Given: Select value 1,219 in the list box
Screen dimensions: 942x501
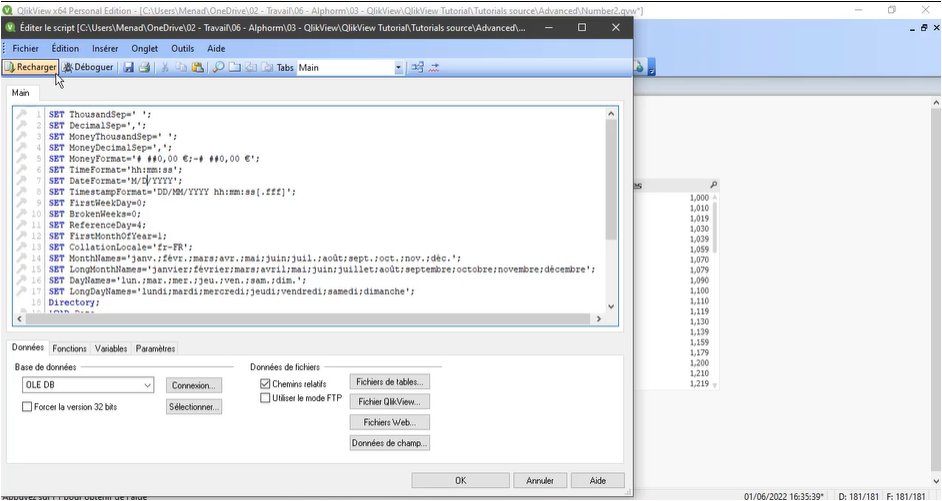Looking at the screenshot, I should click(x=699, y=383).
